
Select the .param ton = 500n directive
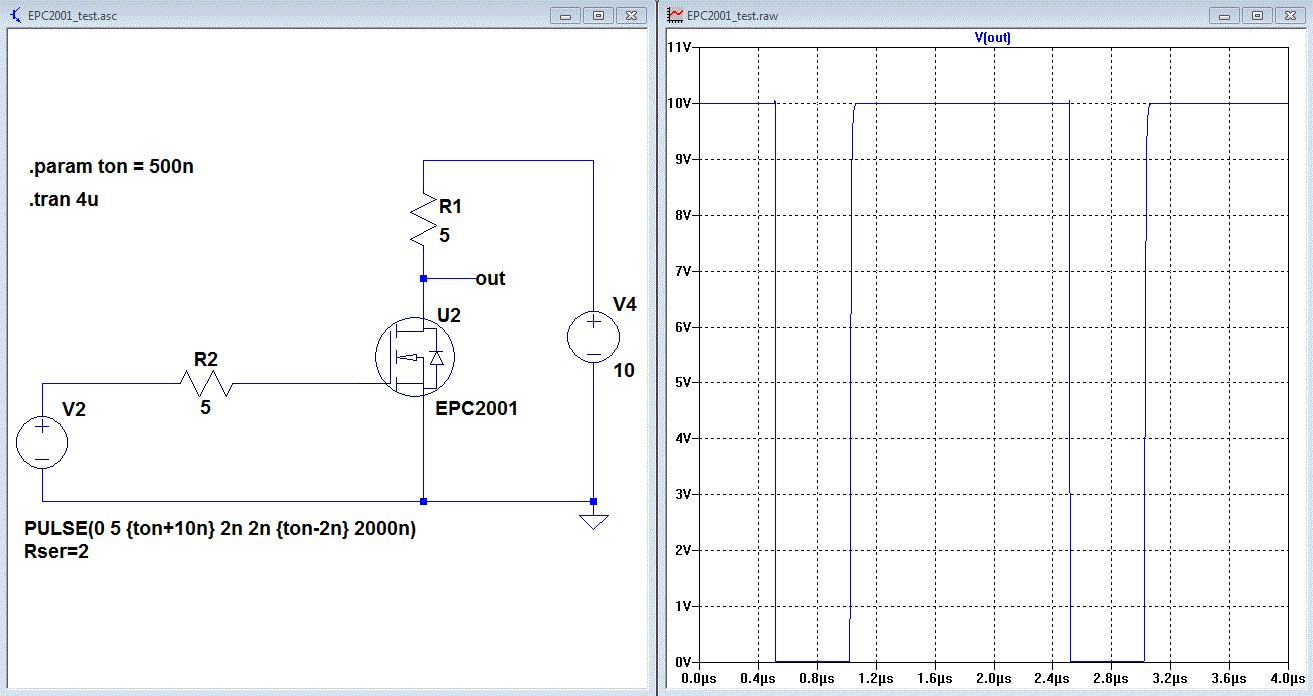[111, 167]
